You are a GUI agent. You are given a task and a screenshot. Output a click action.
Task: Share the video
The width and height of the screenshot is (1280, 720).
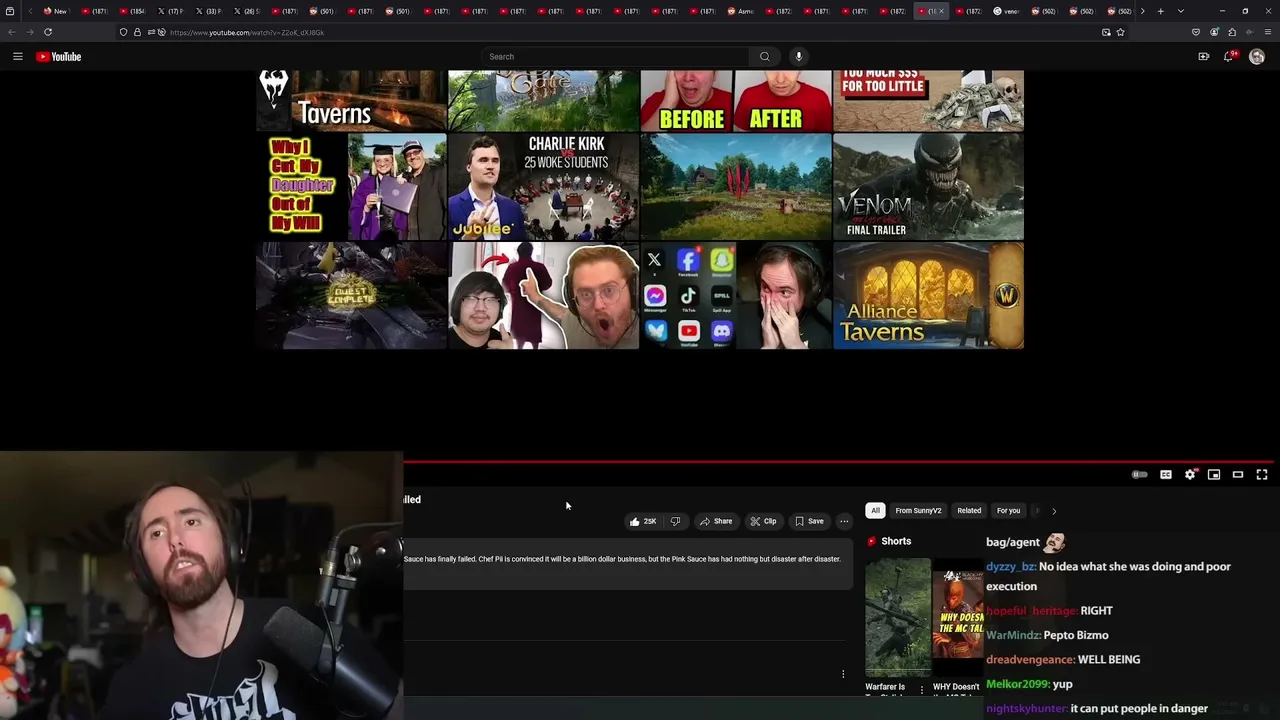point(716,521)
